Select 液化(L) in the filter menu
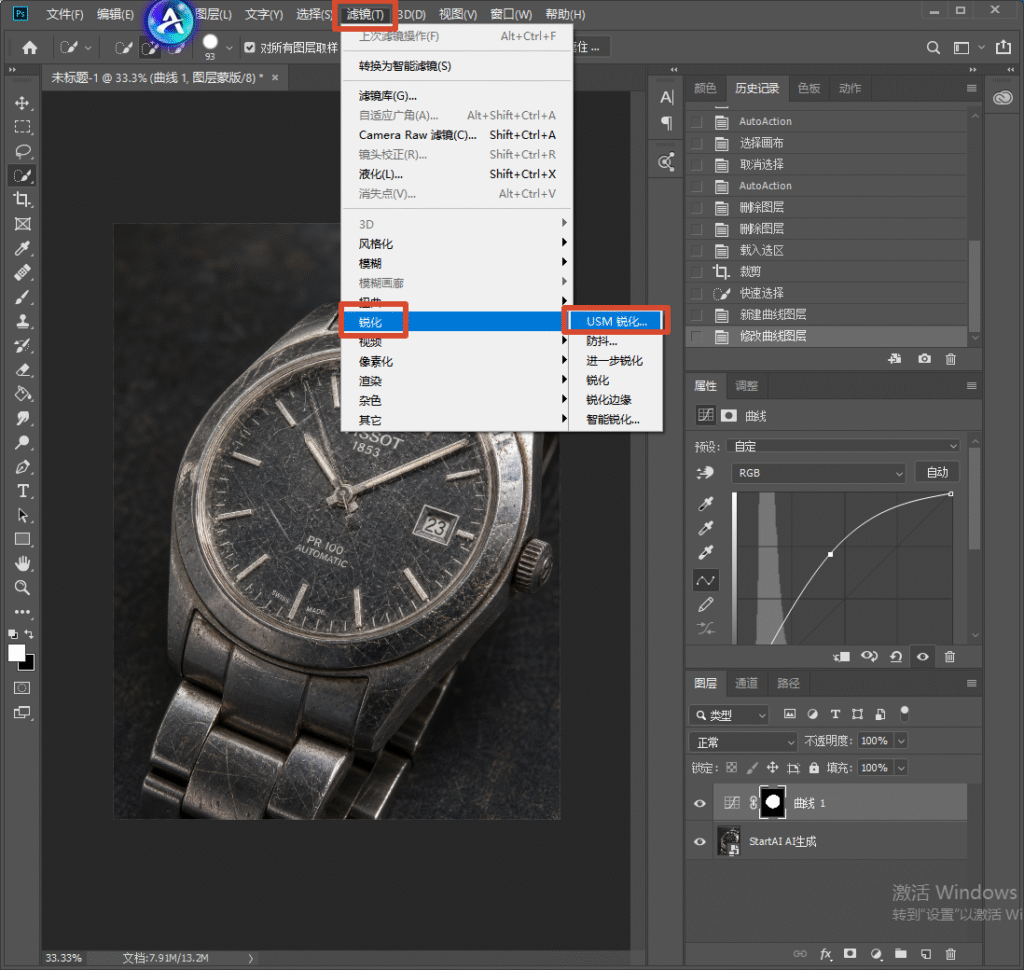This screenshot has height=970, width=1024. tap(456, 174)
